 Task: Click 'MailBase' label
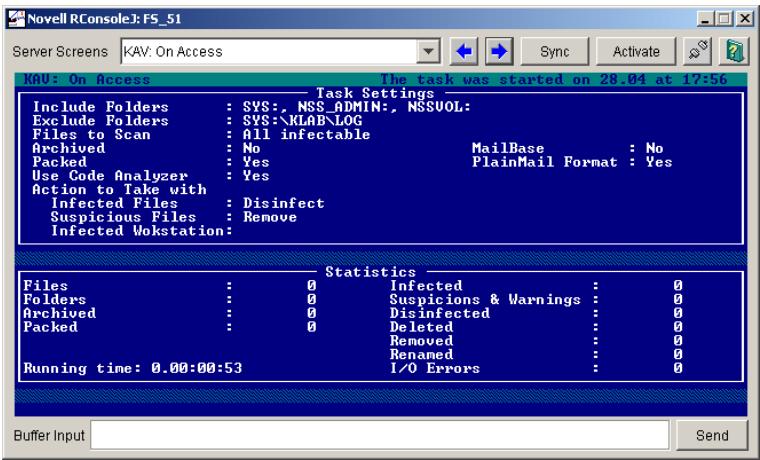coord(508,148)
